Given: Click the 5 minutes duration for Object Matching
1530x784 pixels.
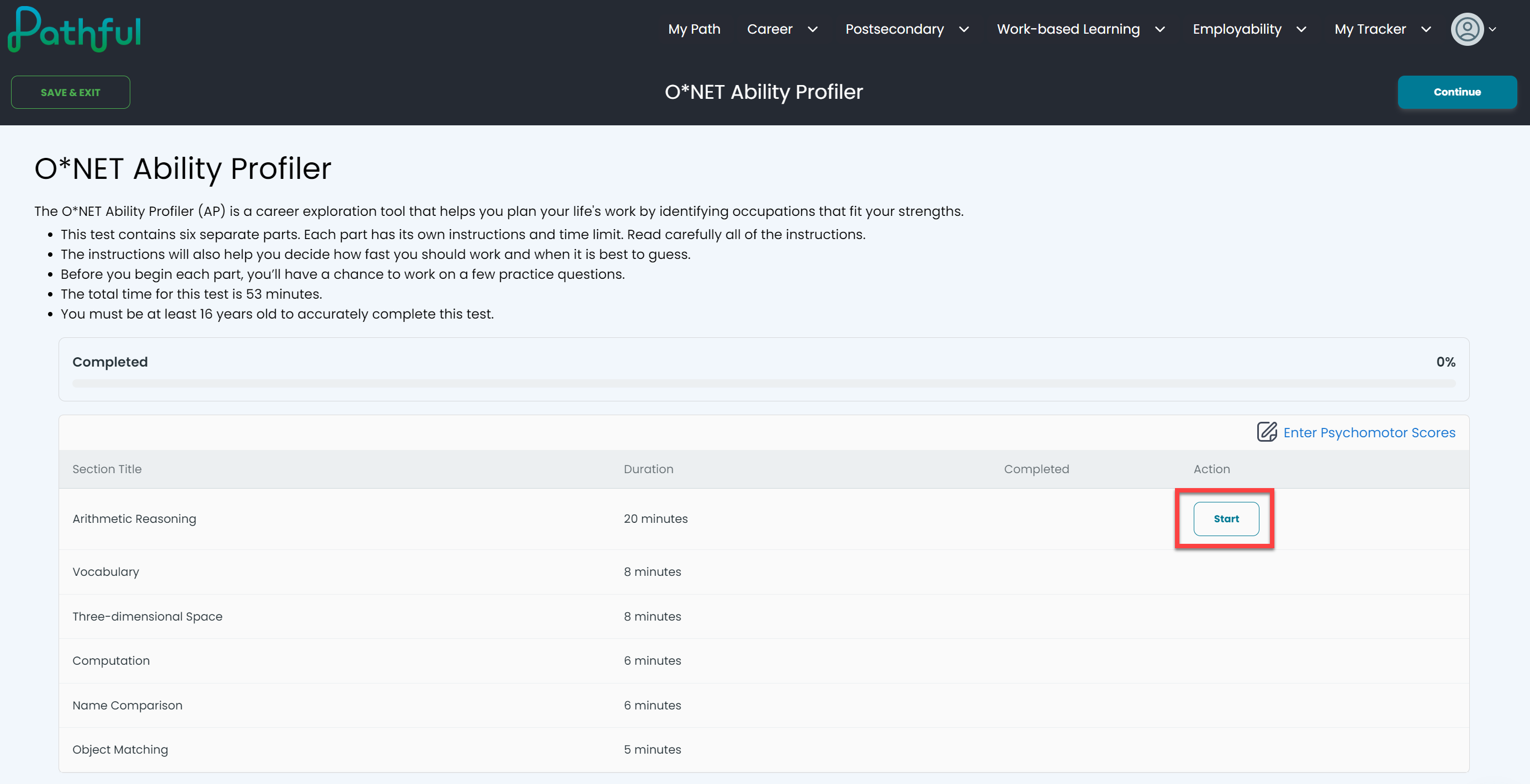Looking at the screenshot, I should tap(652, 750).
